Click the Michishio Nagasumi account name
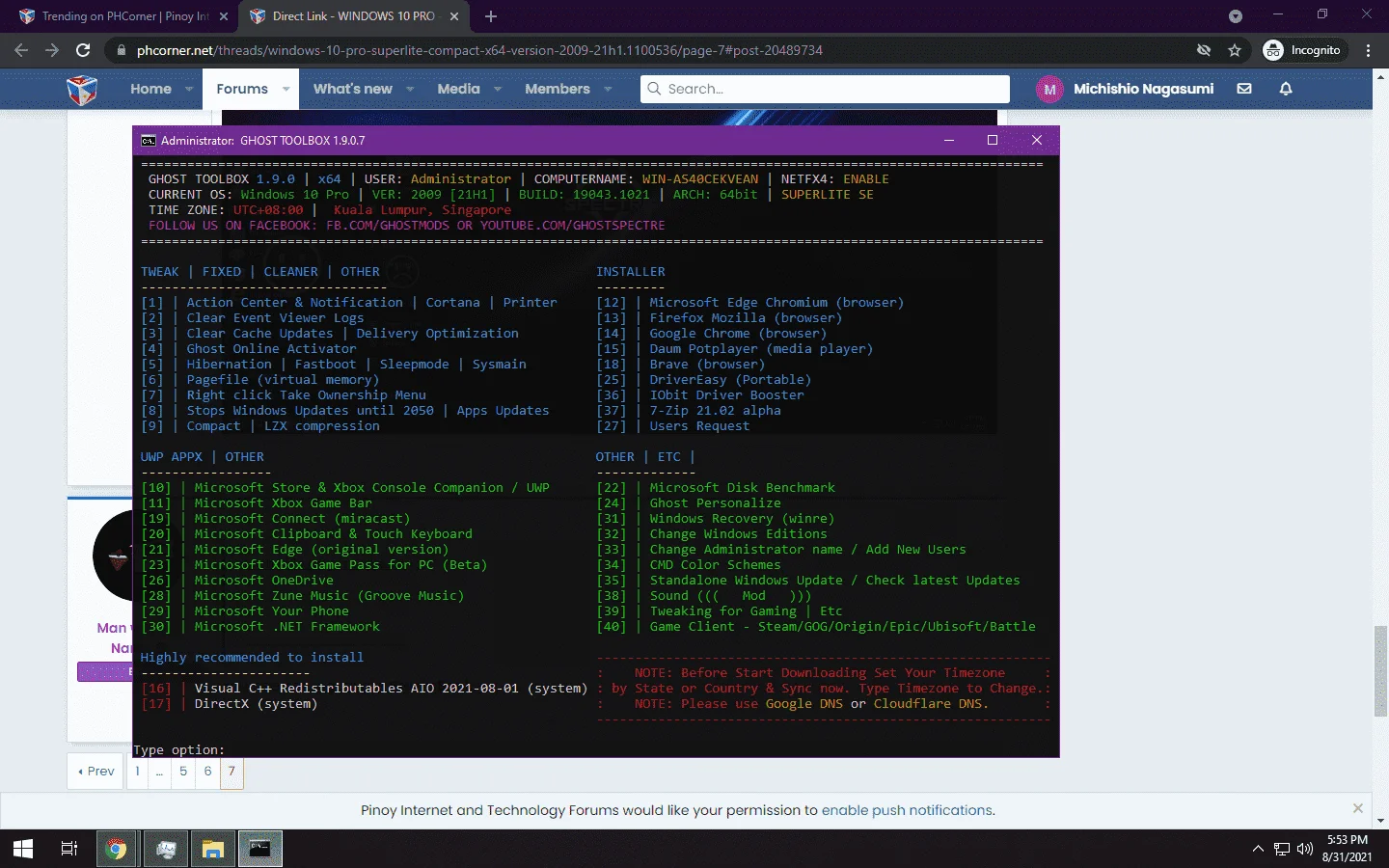1389x868 pixels. [1143, 89]
